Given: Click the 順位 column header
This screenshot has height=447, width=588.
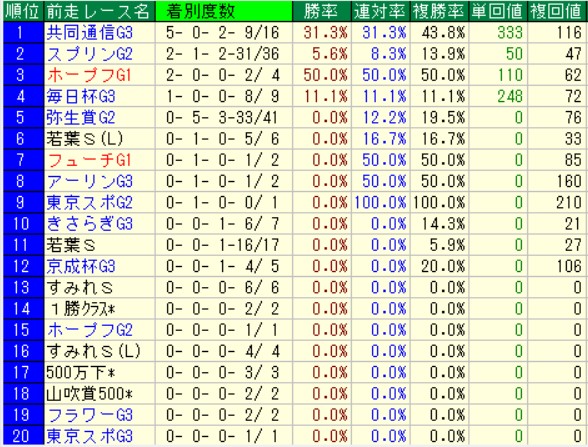Looking at the screenshot, I should coord(23,11).
